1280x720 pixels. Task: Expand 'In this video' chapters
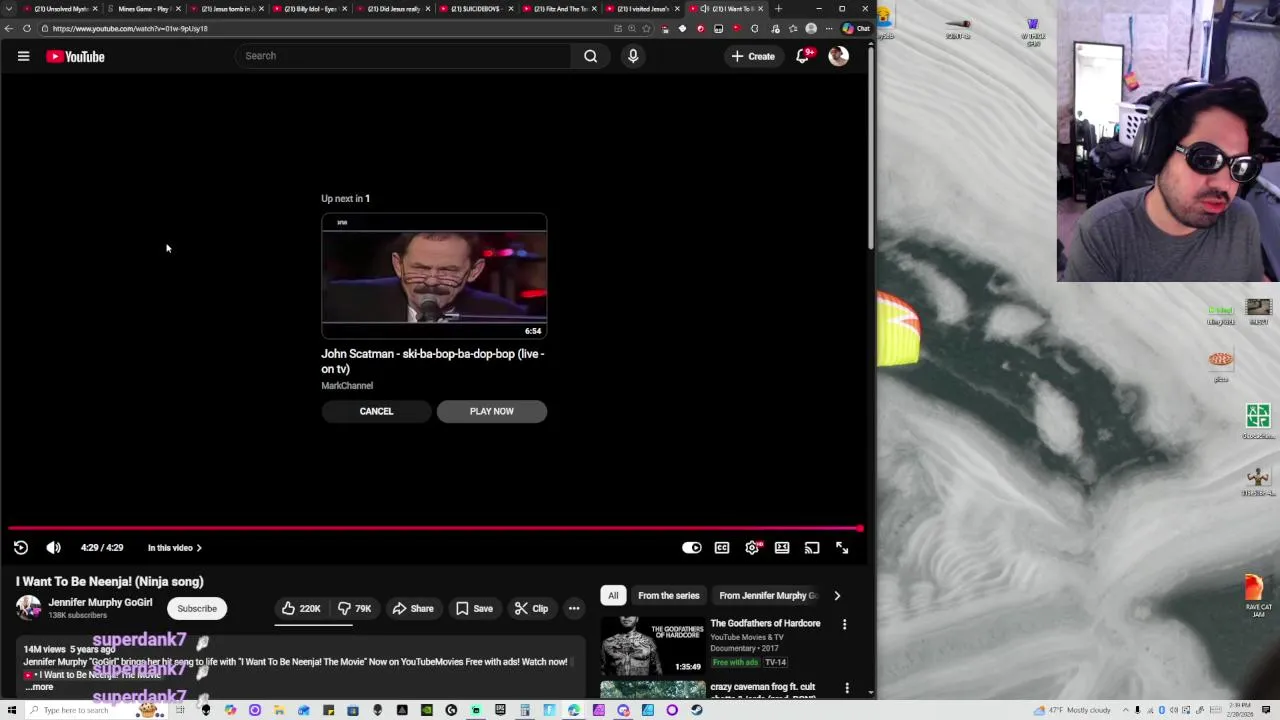pos(175,547)
